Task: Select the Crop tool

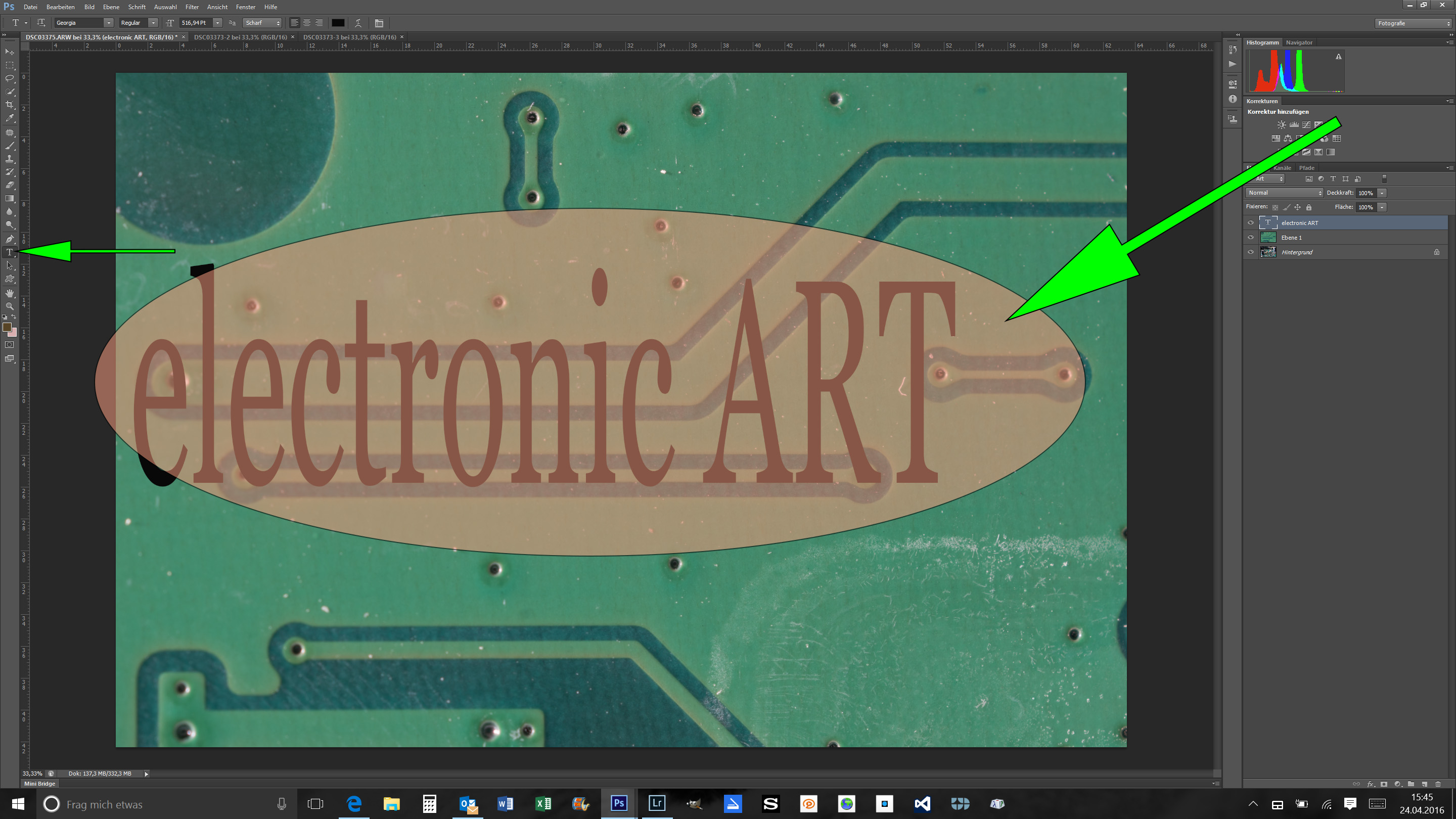Action: [10, 105]
